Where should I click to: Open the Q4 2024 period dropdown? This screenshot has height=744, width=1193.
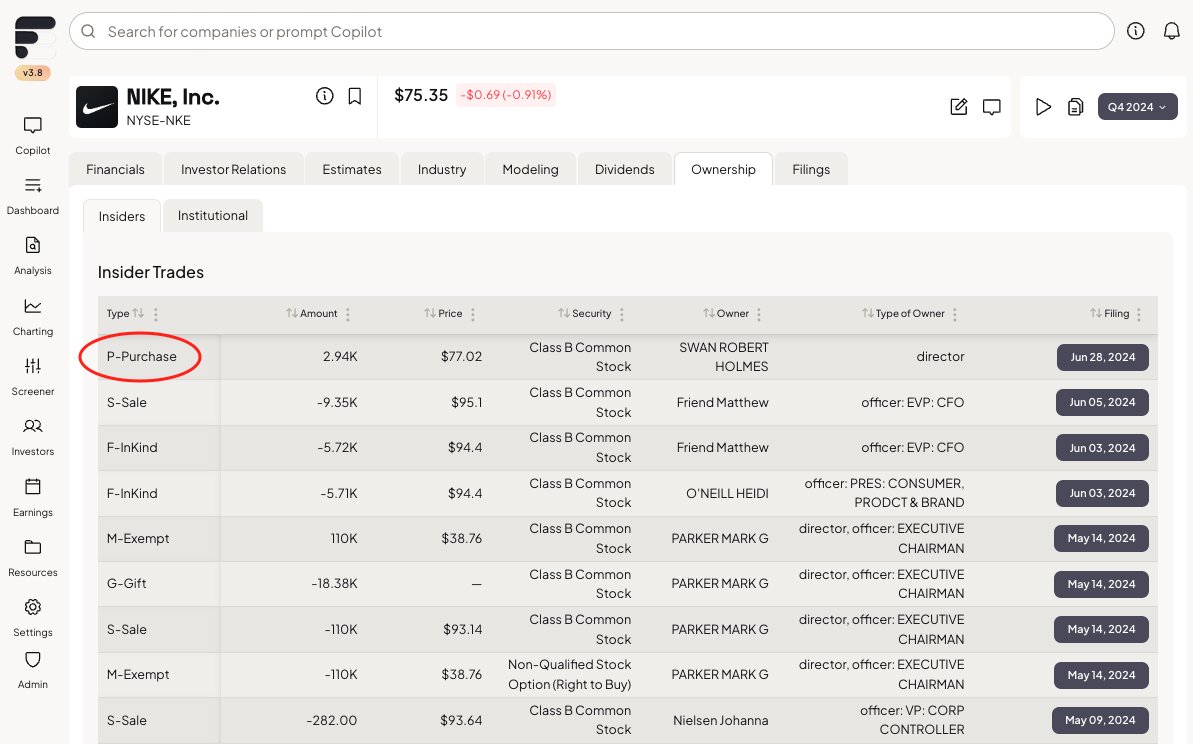point(1137,107)
